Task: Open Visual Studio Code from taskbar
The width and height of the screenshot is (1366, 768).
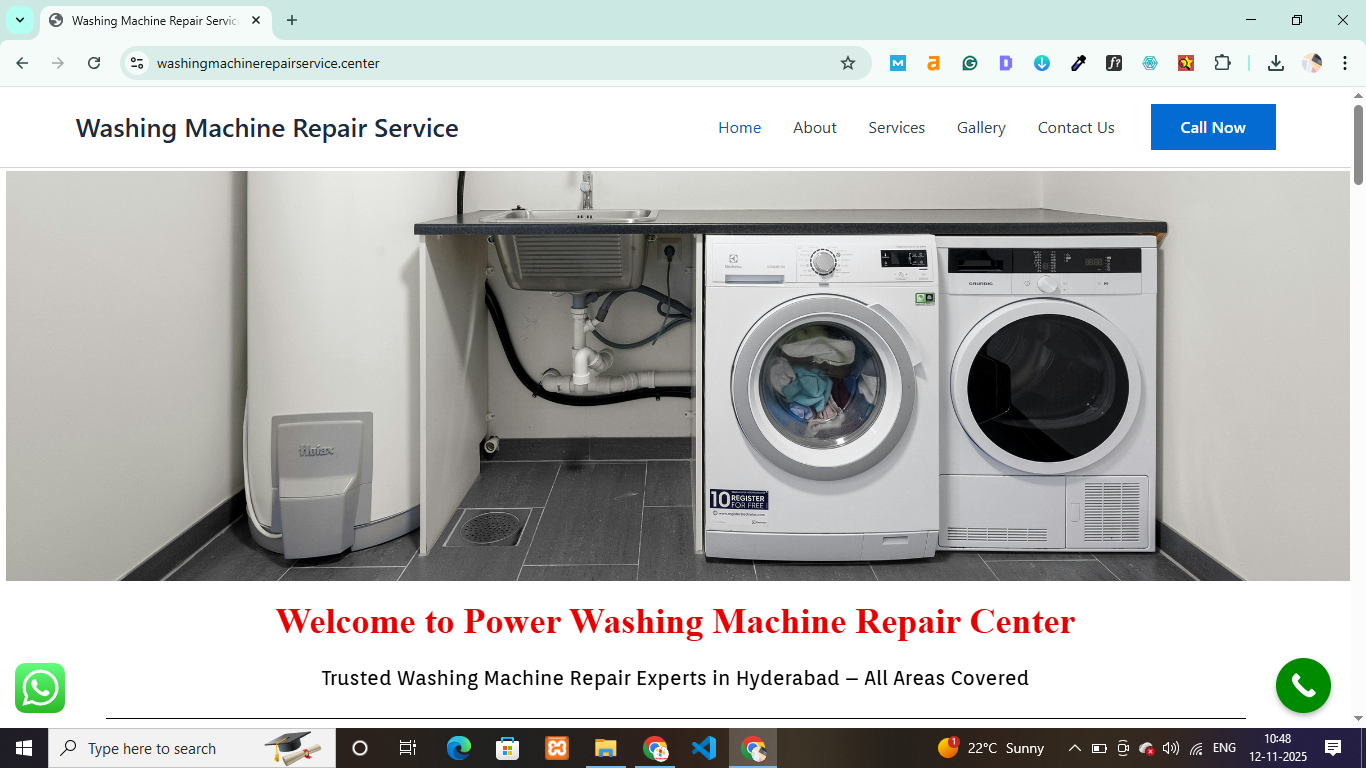Action: (704, 748)
